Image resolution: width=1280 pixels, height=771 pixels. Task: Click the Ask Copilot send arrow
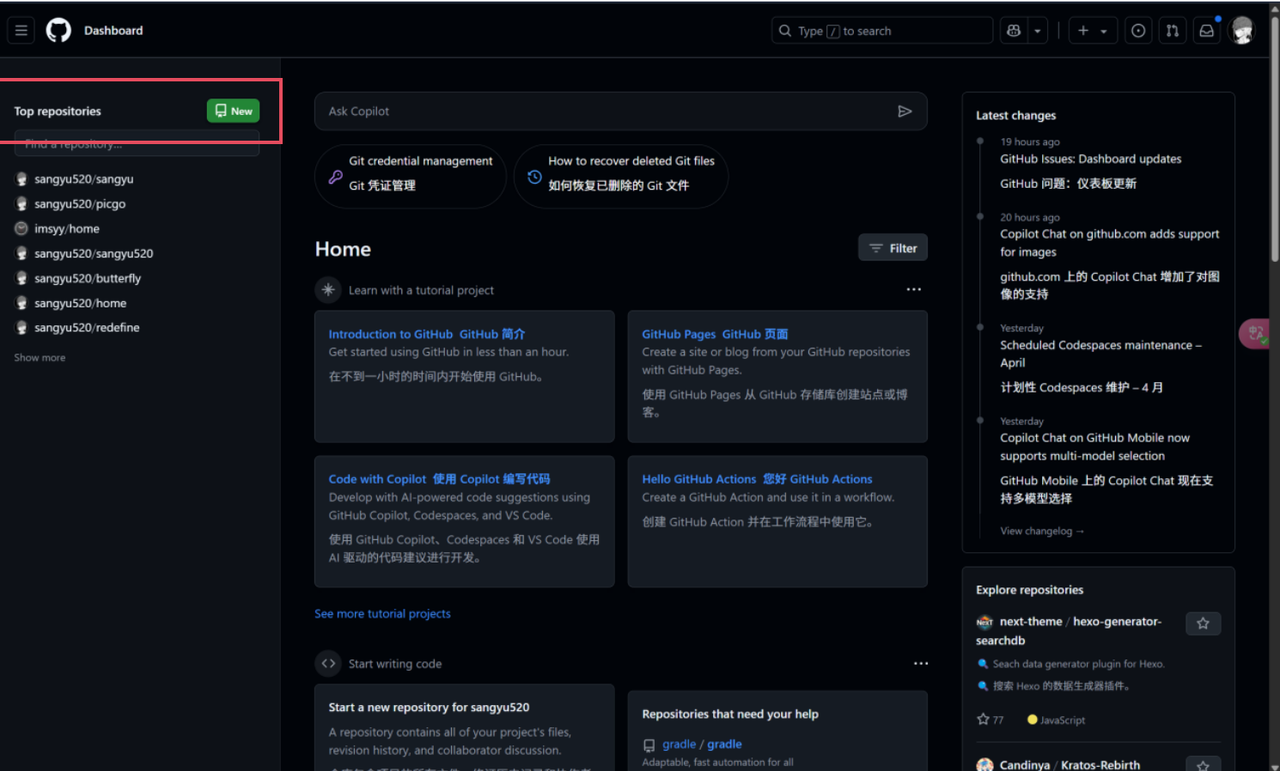tap(904, 111)
